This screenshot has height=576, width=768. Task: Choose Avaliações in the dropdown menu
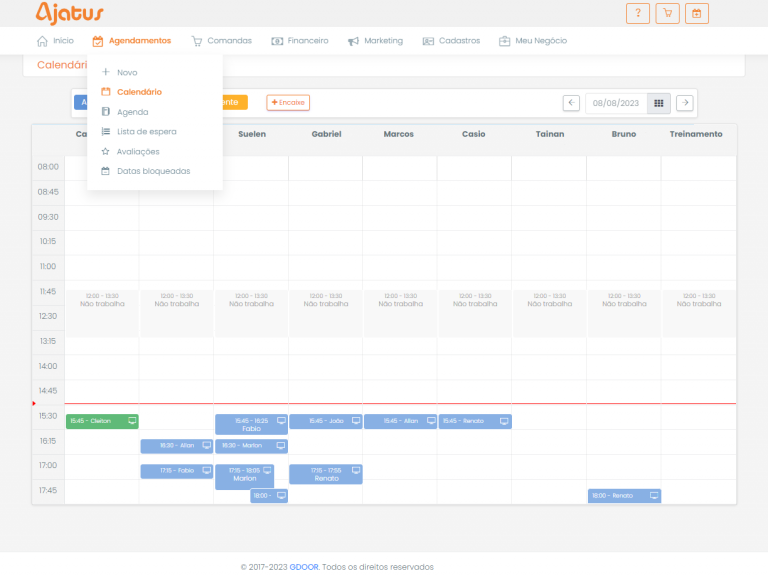click(138, 151)
